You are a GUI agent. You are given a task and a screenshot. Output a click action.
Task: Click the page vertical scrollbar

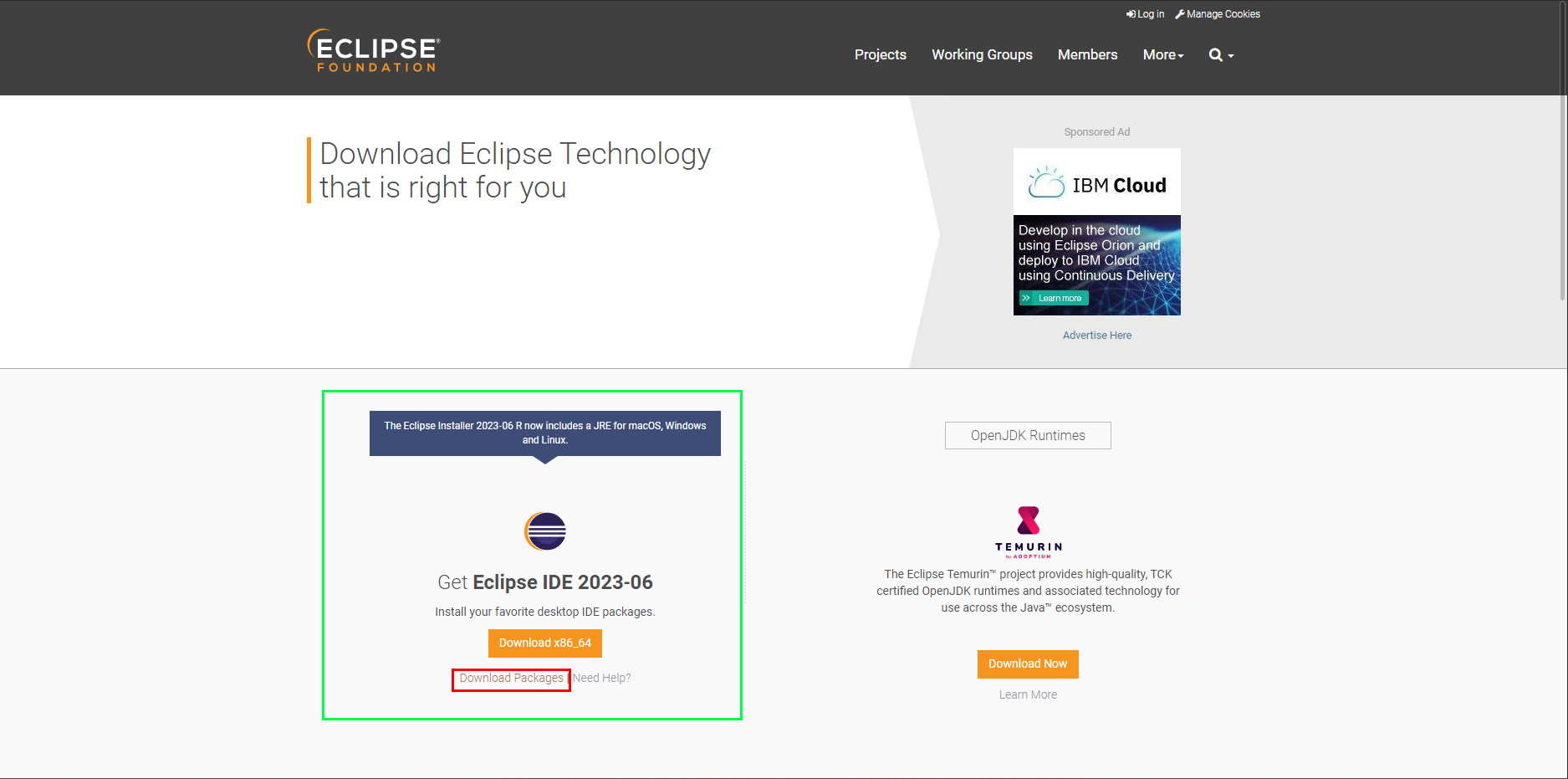pyautogui.click(x=1563, y=151)
